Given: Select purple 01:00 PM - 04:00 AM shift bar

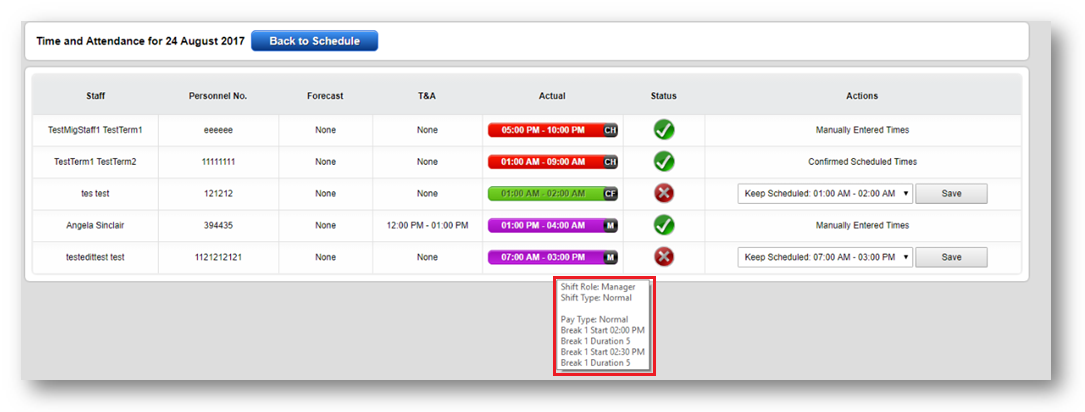Looking at the screenshot, I should tap(545, 226).
